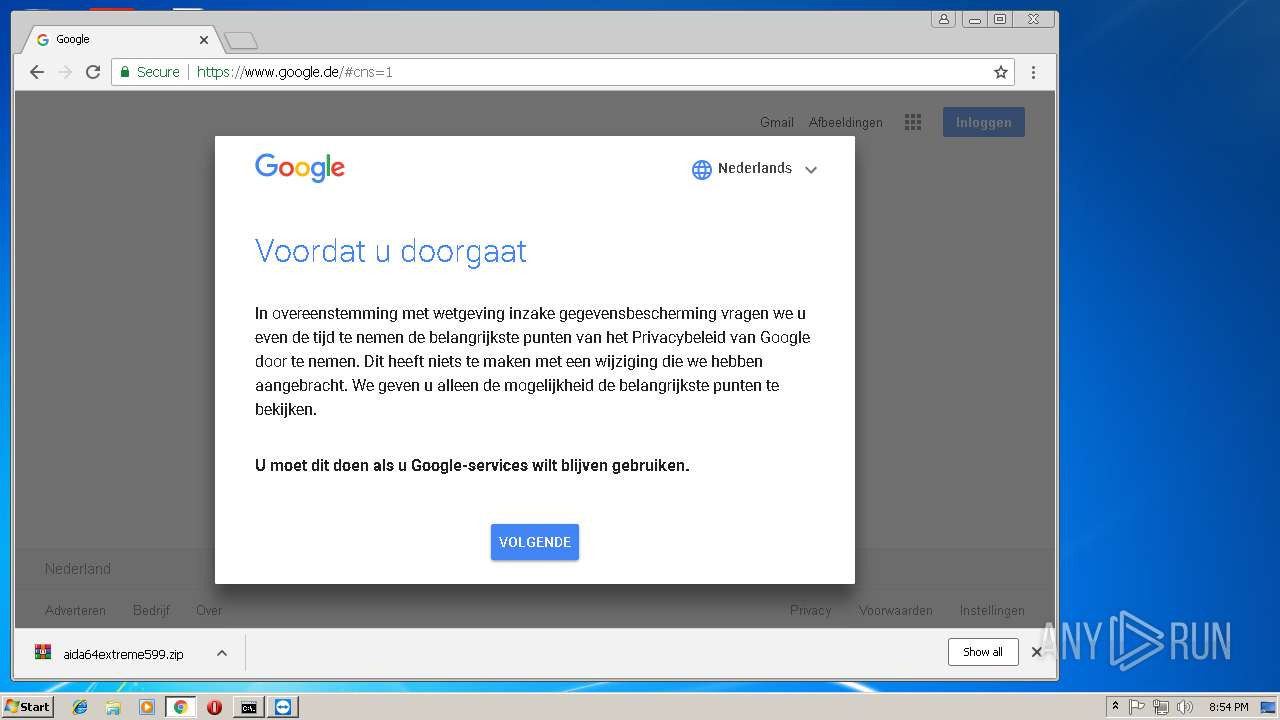Viewport: 1280px width, 720px height.
Task: Open the Gmail link
Action: click(776, 122)
